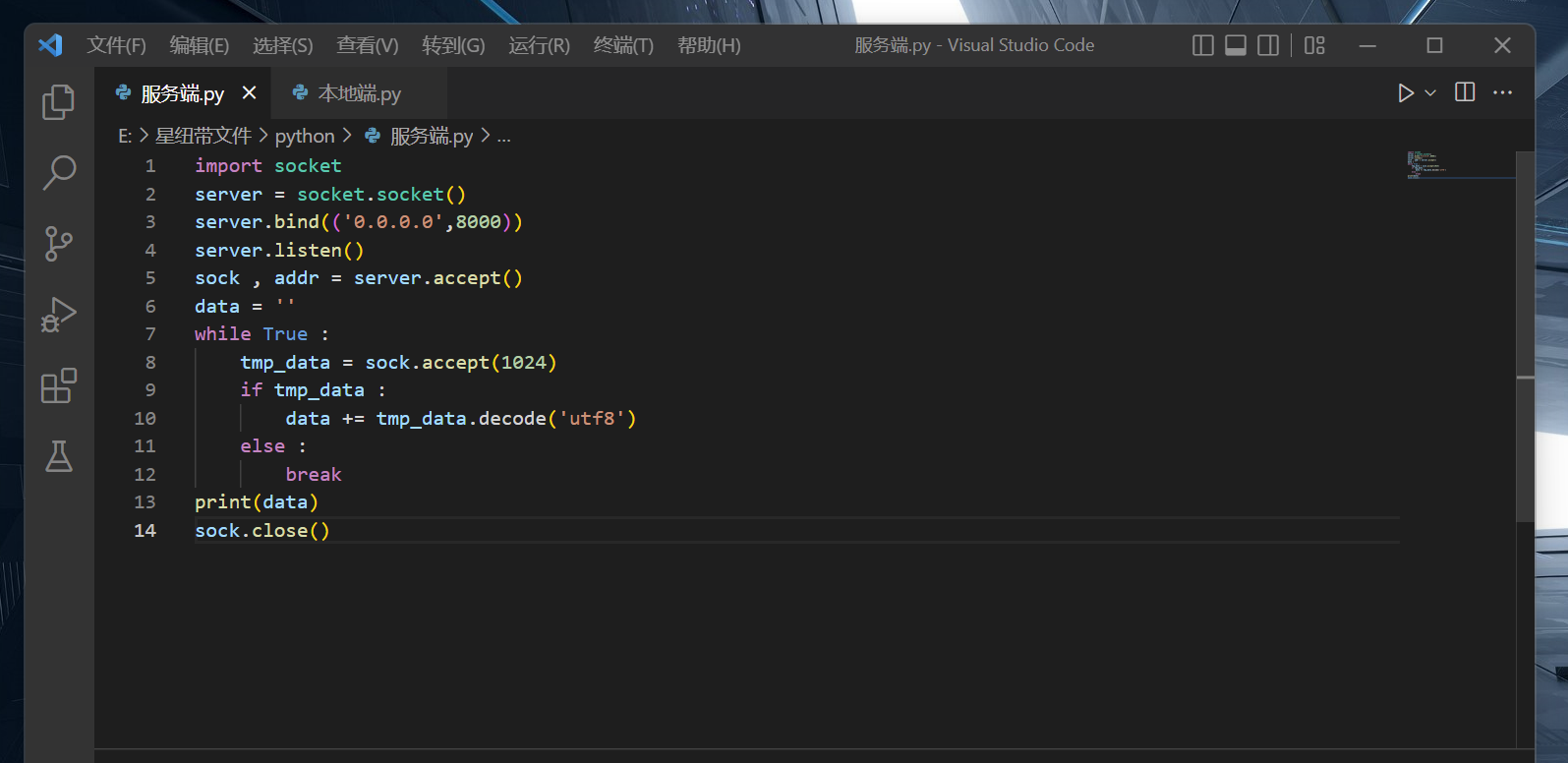
Task: Click the 'sock.close()' line
Action: pos(262,531)
